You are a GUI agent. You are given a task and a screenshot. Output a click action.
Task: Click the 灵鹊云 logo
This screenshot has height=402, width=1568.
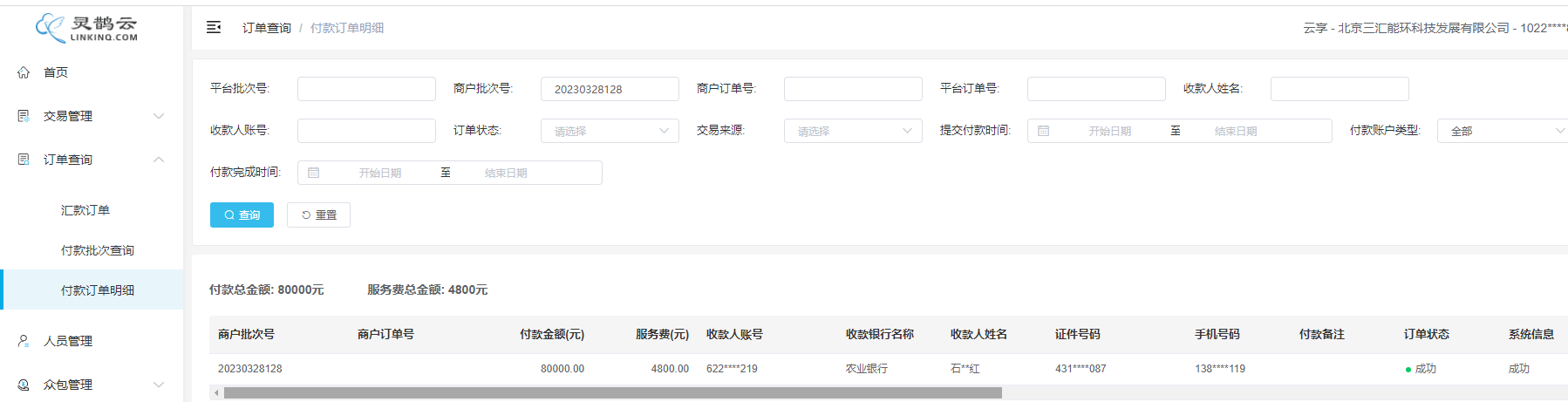(x=86, y=28)
